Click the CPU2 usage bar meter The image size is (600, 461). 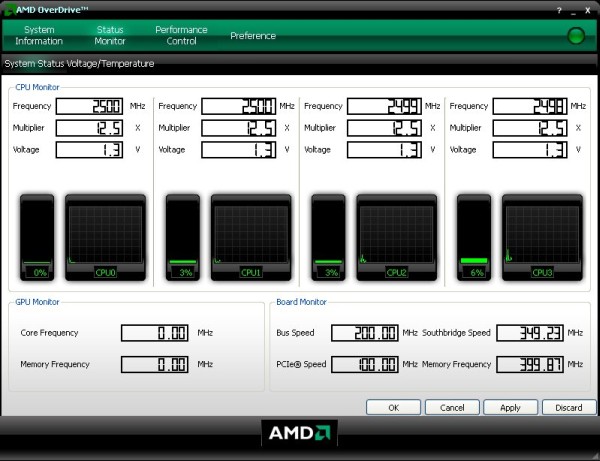click(x=328, y=238)
